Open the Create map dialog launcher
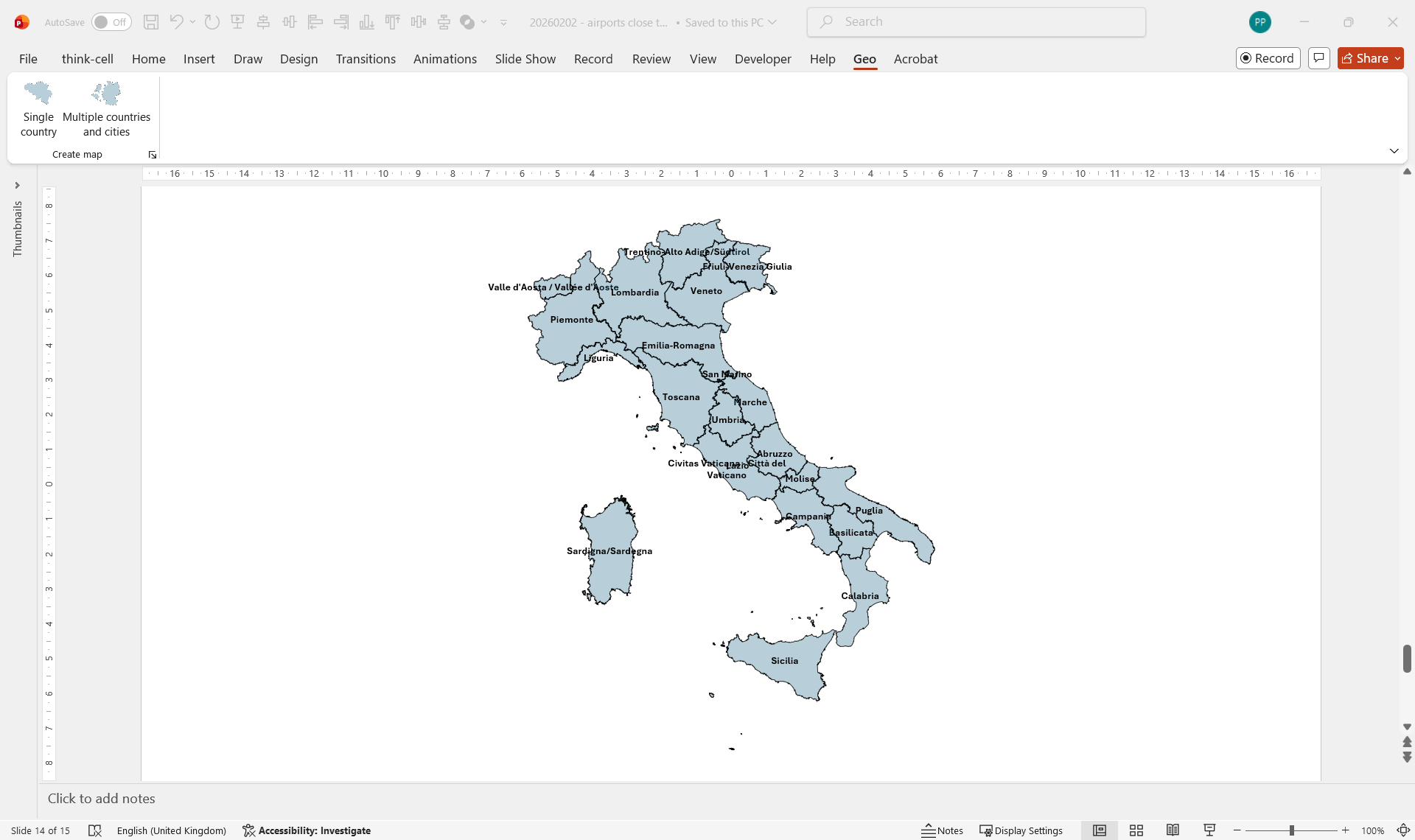This screenshot has height=840, width=1415. point(153,155)
